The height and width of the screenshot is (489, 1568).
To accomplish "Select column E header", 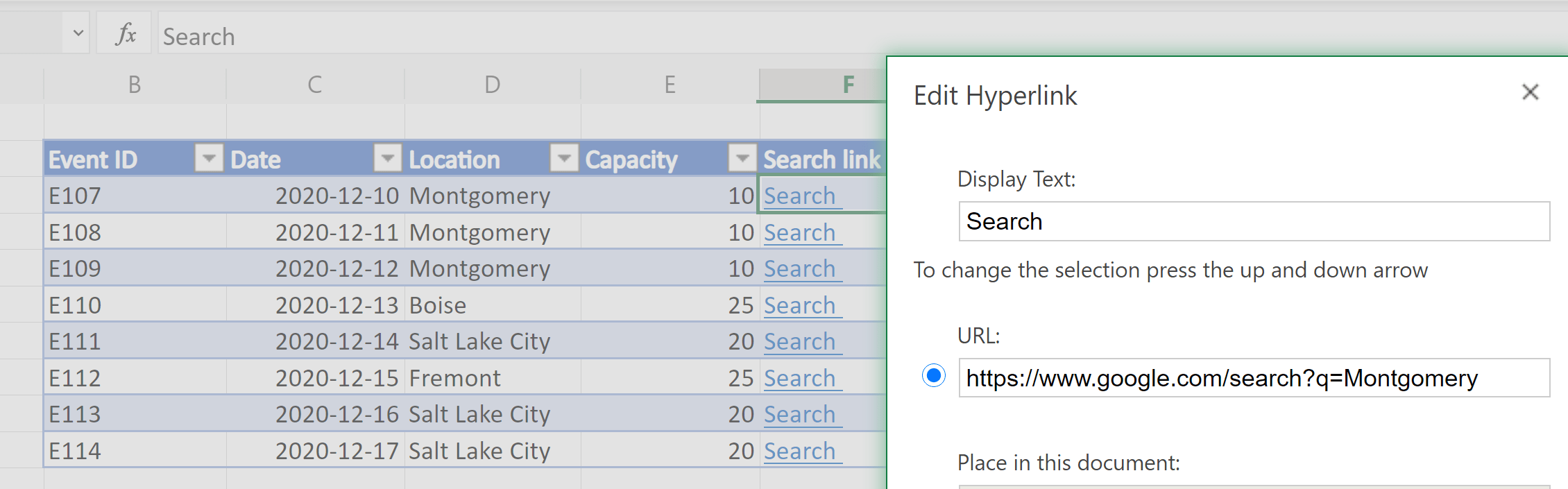I will coord(670,85).
